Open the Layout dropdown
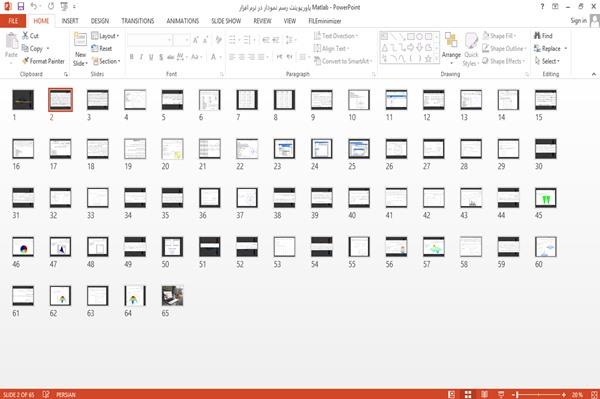600x399 pixels. [x=105, y=36]
